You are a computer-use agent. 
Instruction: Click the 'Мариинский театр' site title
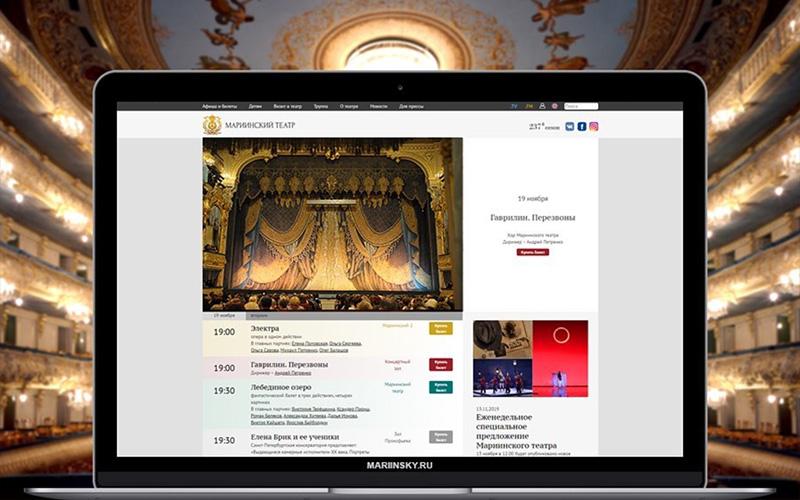[260, 125]
